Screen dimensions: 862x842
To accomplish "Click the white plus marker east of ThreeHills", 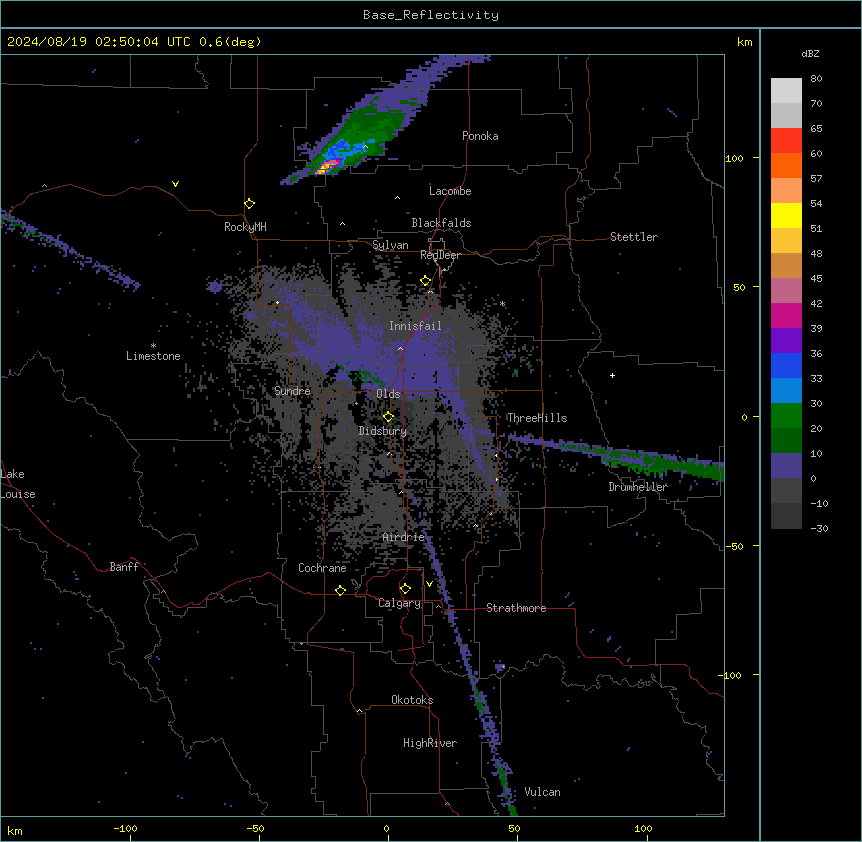I will click(612, 375).
